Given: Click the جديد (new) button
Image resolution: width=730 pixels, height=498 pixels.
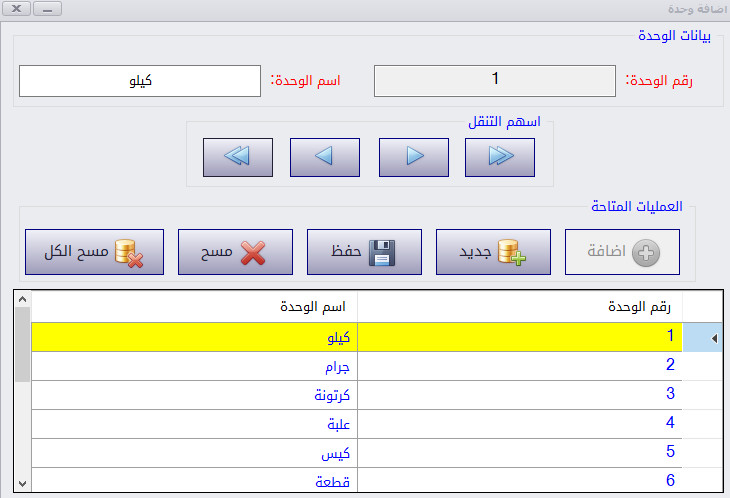Looking at the screenshot, I should pyautogui.click(x=493, y=252).
